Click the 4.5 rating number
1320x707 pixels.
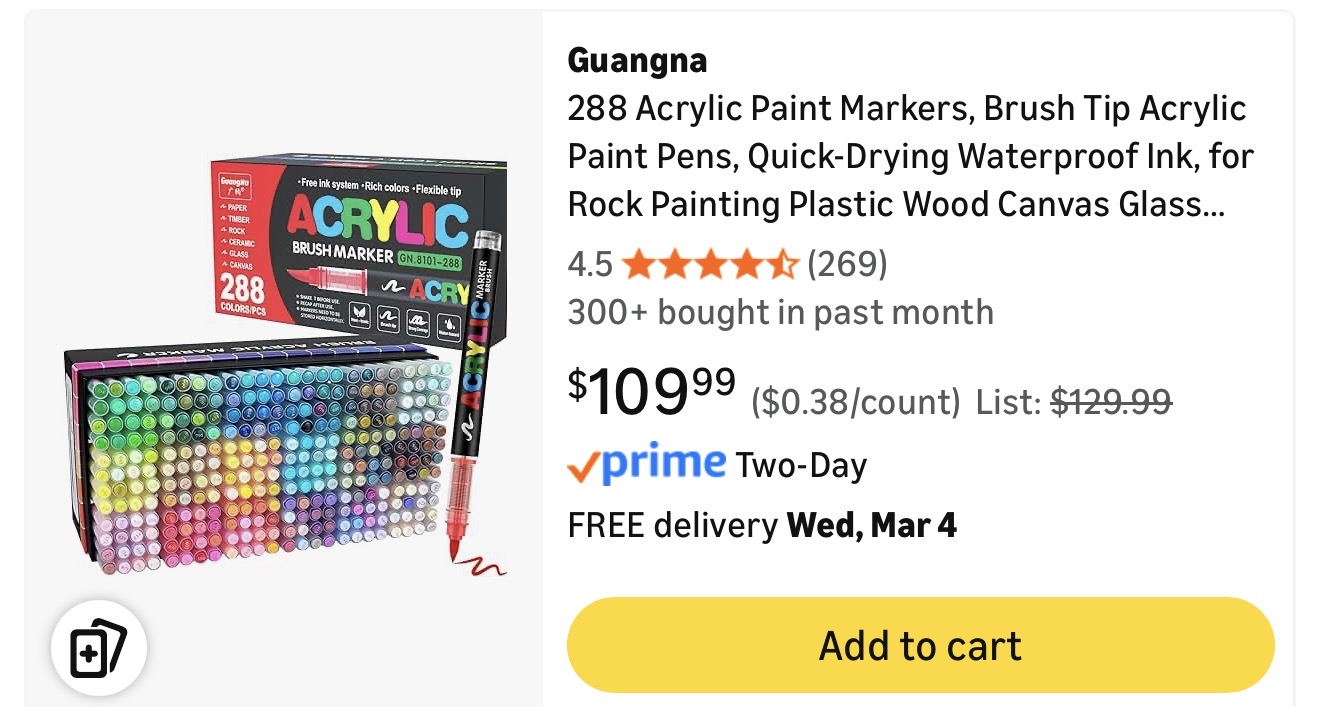tap(590, 264)
